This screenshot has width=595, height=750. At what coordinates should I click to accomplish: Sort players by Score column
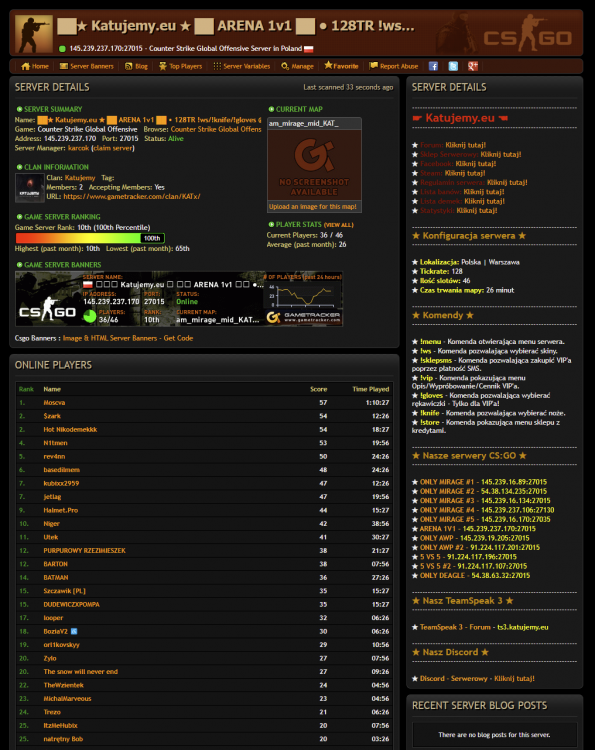click(x=319, y=389)
